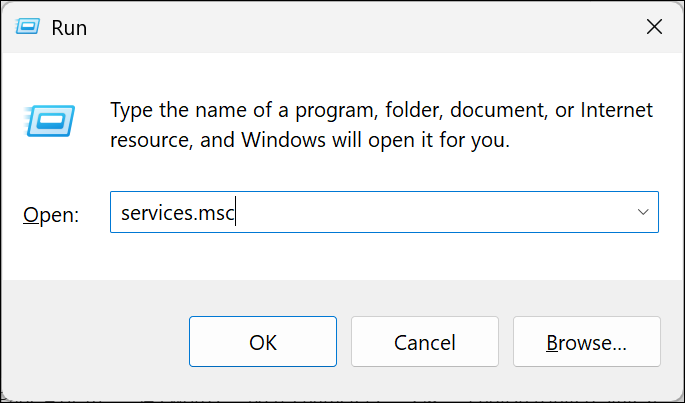Click the empty title bar area

pyautogui.click(x=350, y=28)
